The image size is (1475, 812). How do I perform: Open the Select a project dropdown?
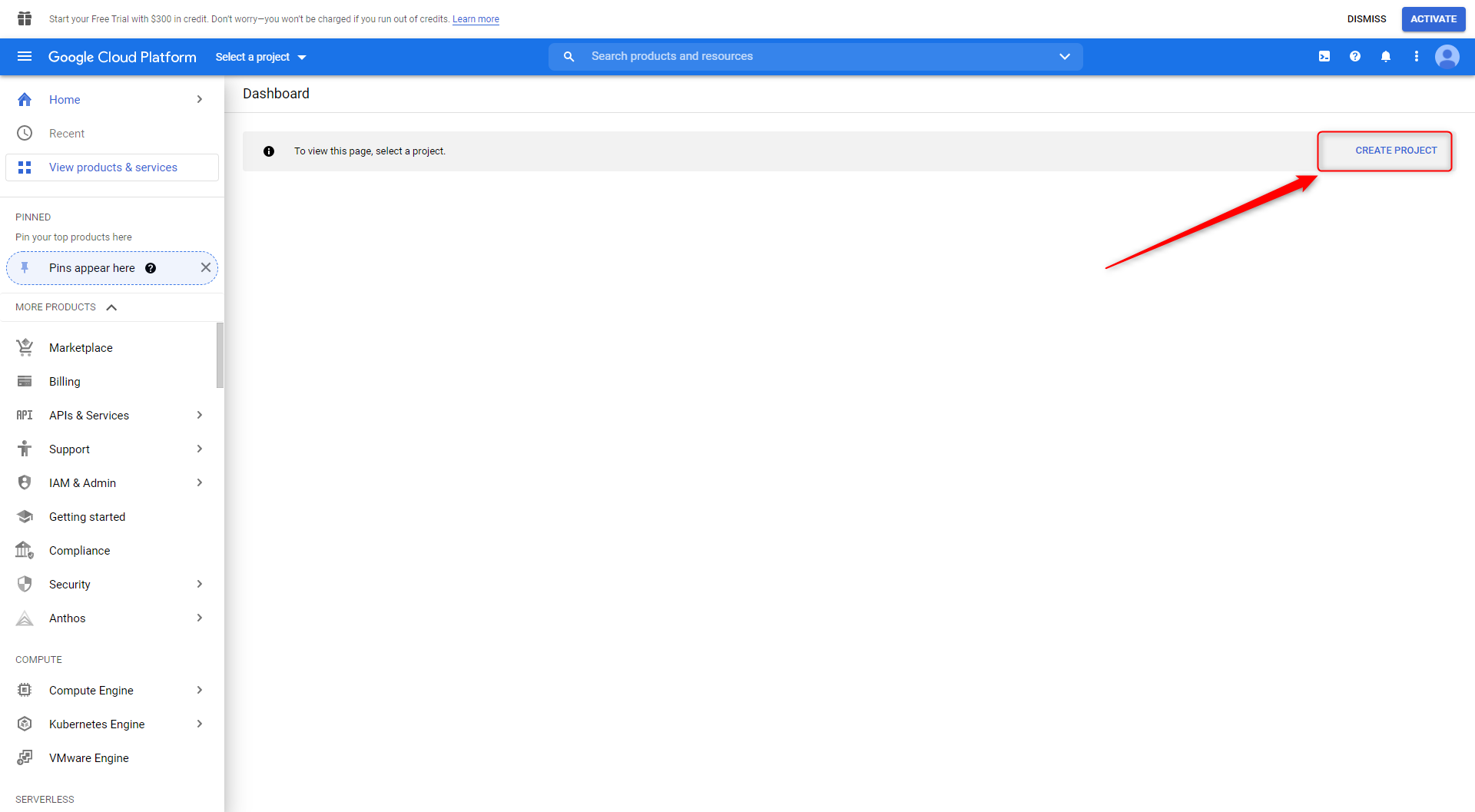(x=260, y=57)
